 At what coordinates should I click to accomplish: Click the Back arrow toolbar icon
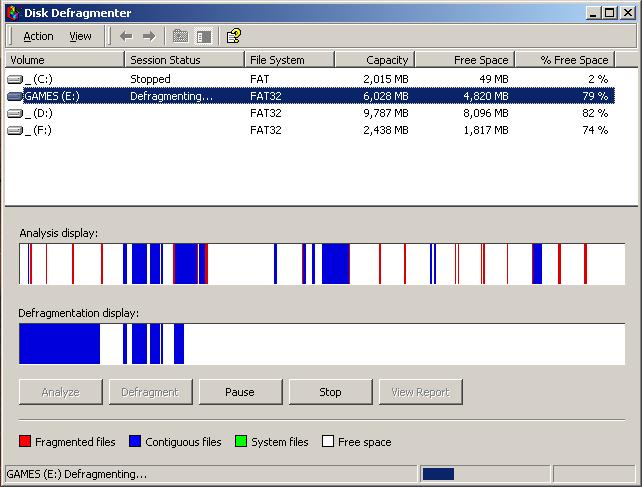click(126, 36)
